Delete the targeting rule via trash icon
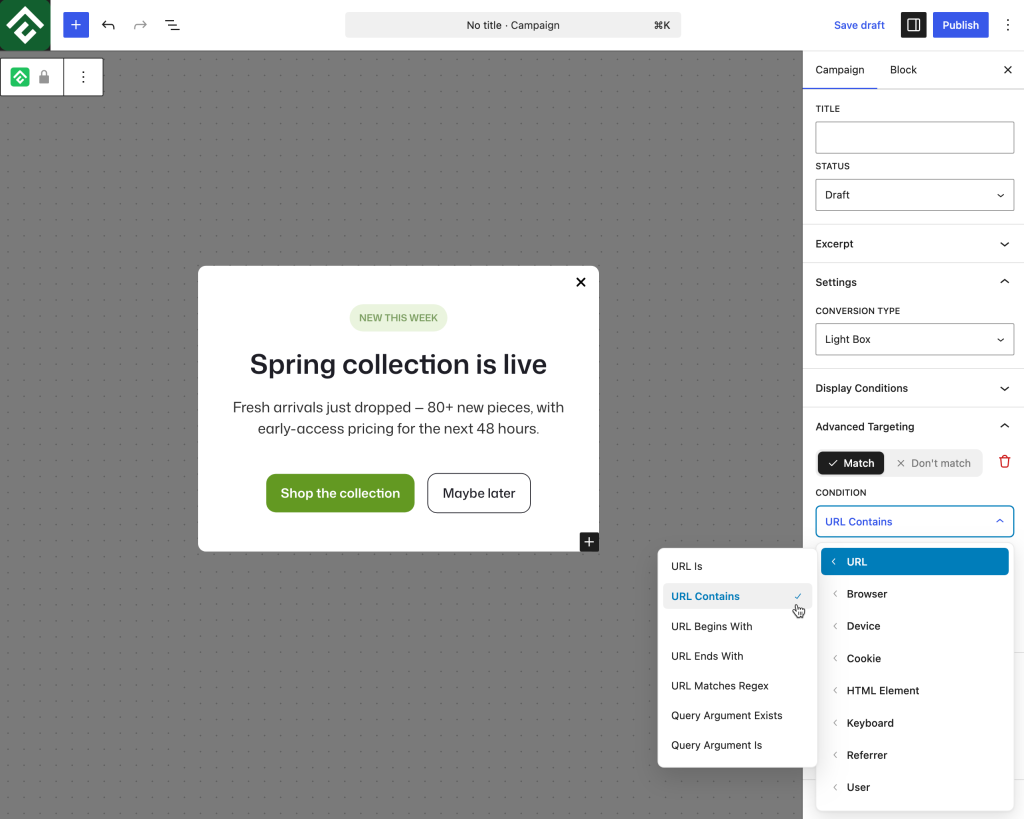Screen dimensions: 1024x819 tap(1004, 462)
